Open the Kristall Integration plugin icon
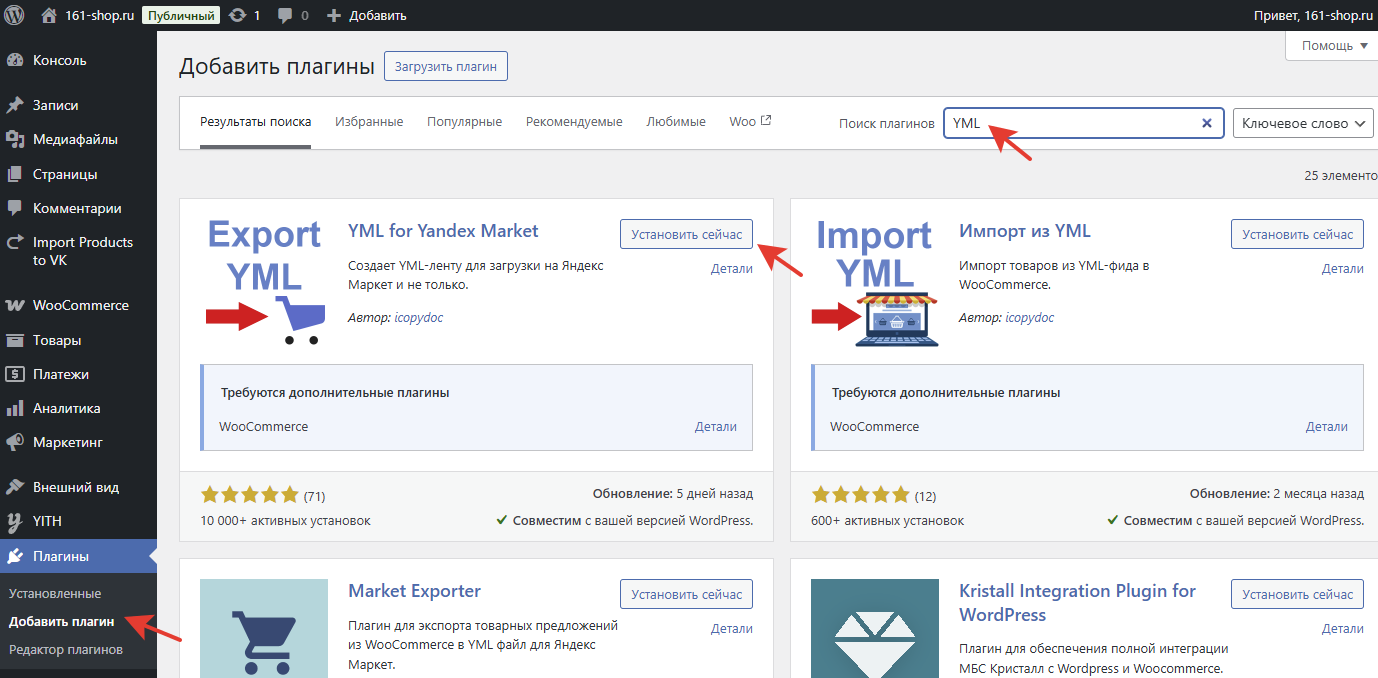Screen dimensions: 1378x678 tap(875, 628)
